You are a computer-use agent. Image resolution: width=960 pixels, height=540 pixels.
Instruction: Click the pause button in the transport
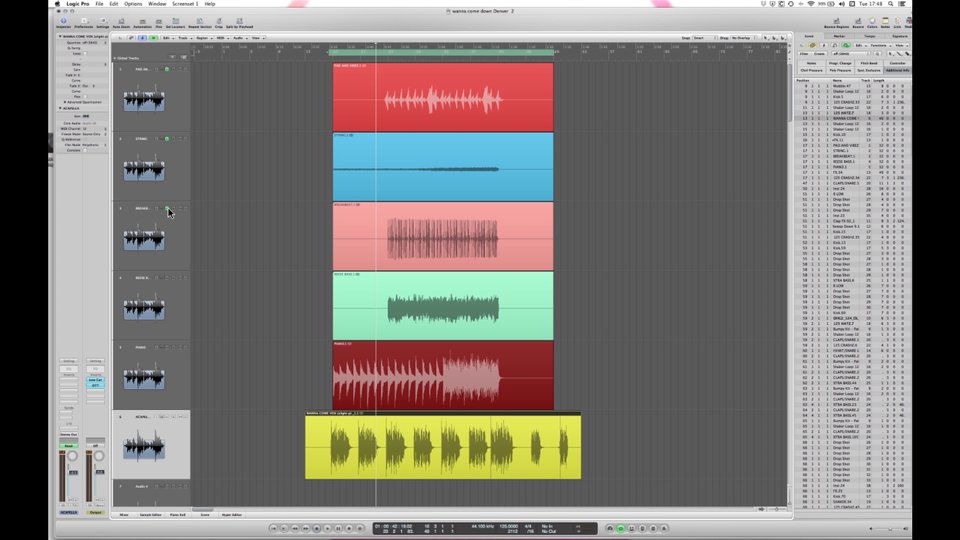click(x=338, y=528)
